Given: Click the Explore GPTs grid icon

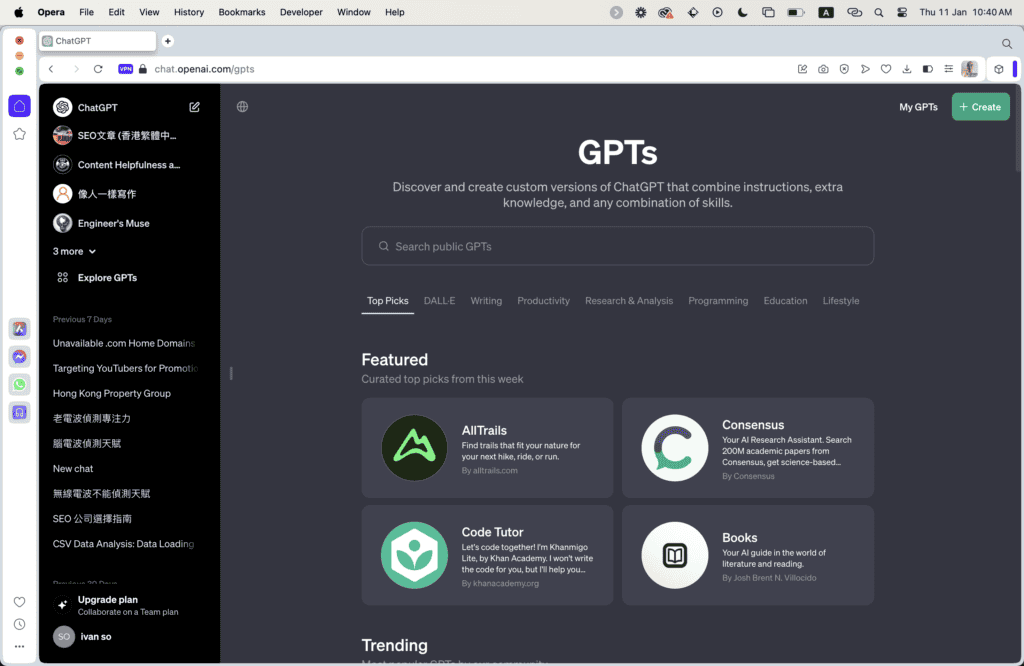Looking at the screenshot, I should tap(63, 278).
